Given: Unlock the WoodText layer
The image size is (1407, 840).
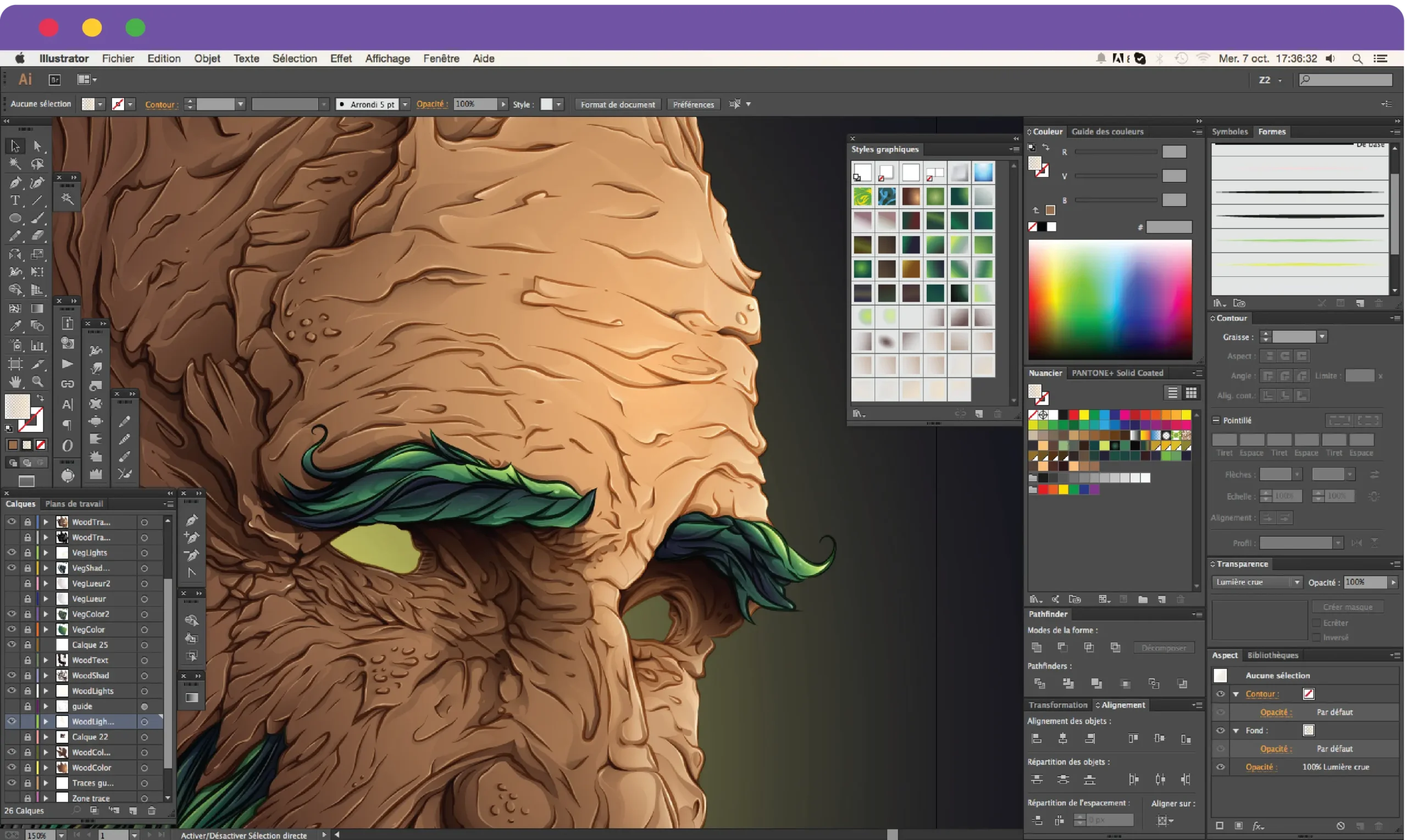Looking at the screenshot, I should 27,660.
